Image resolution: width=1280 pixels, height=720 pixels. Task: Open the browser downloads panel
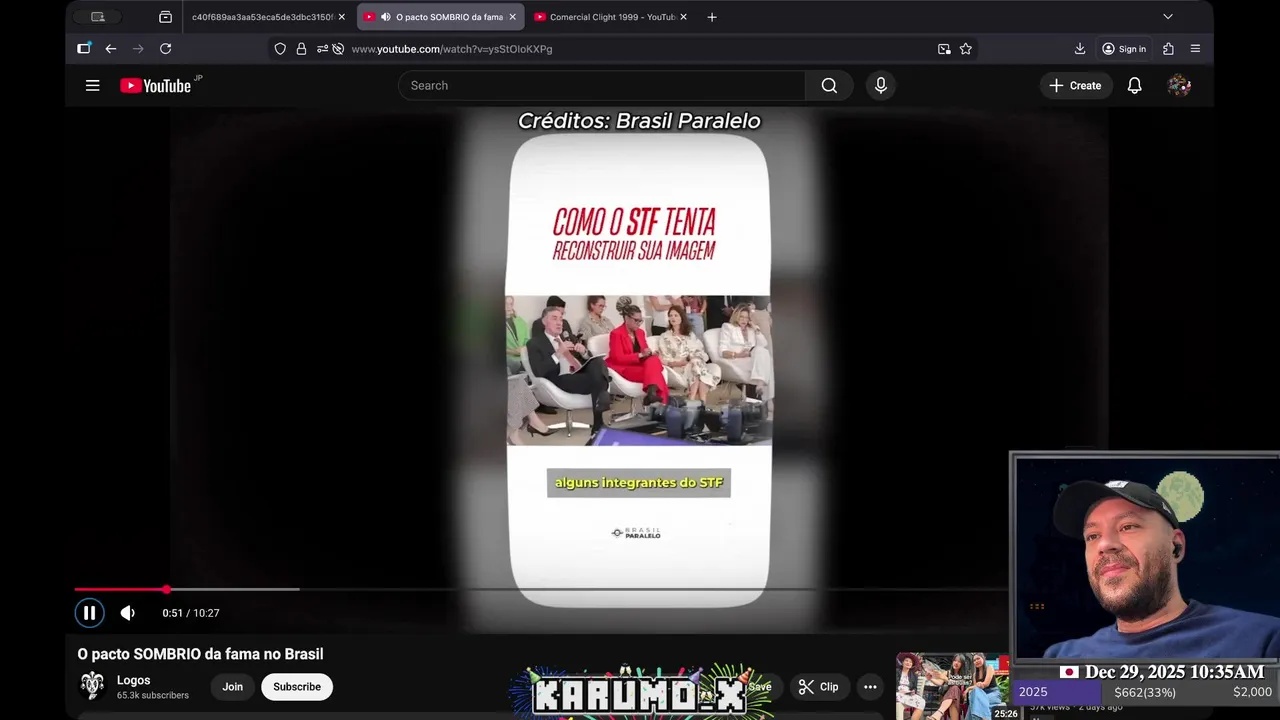pyautogui.click(x=1080, y=49)
